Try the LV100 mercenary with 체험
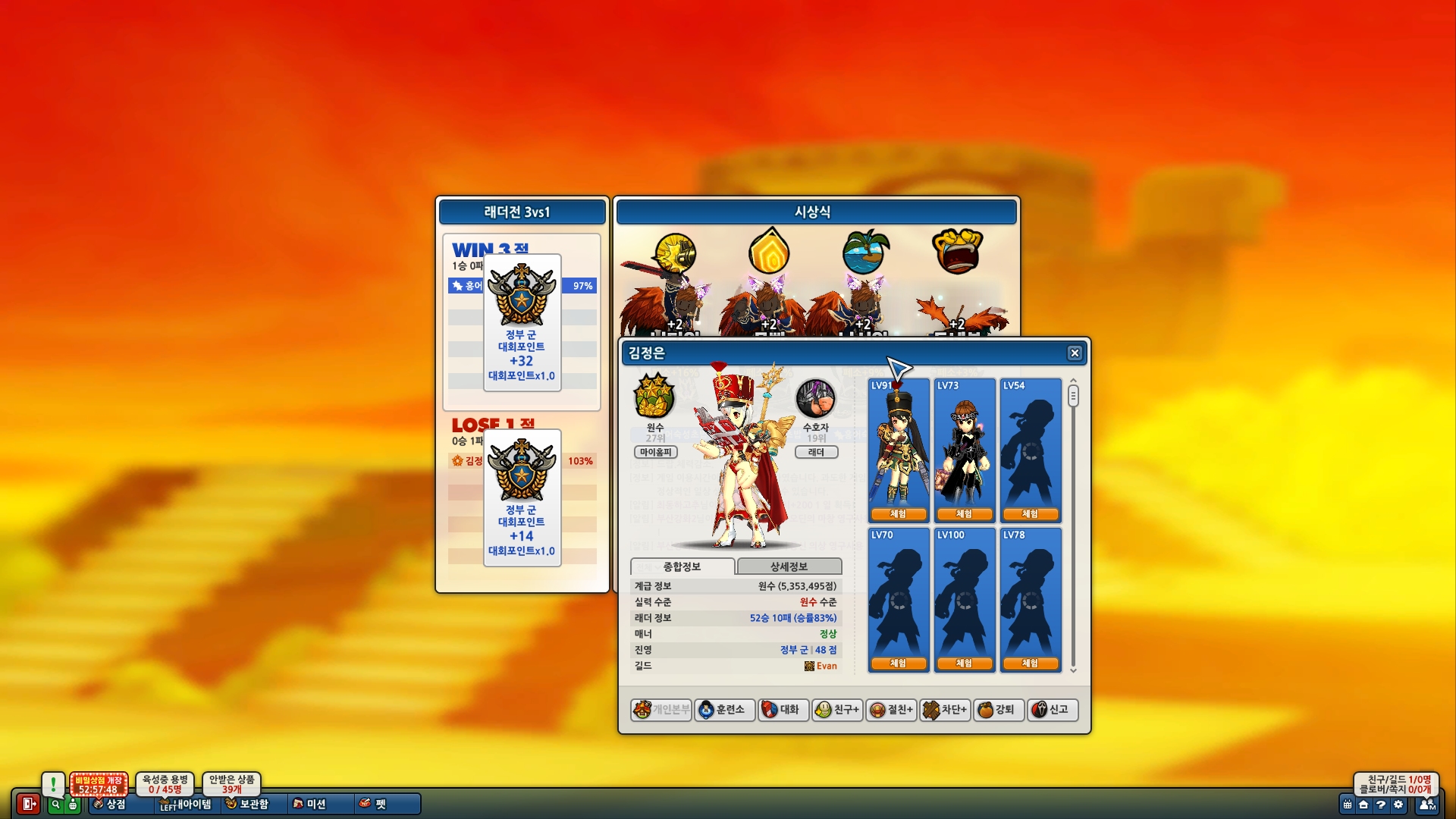Screen dimensions: 1456x819 coord(964,664)
